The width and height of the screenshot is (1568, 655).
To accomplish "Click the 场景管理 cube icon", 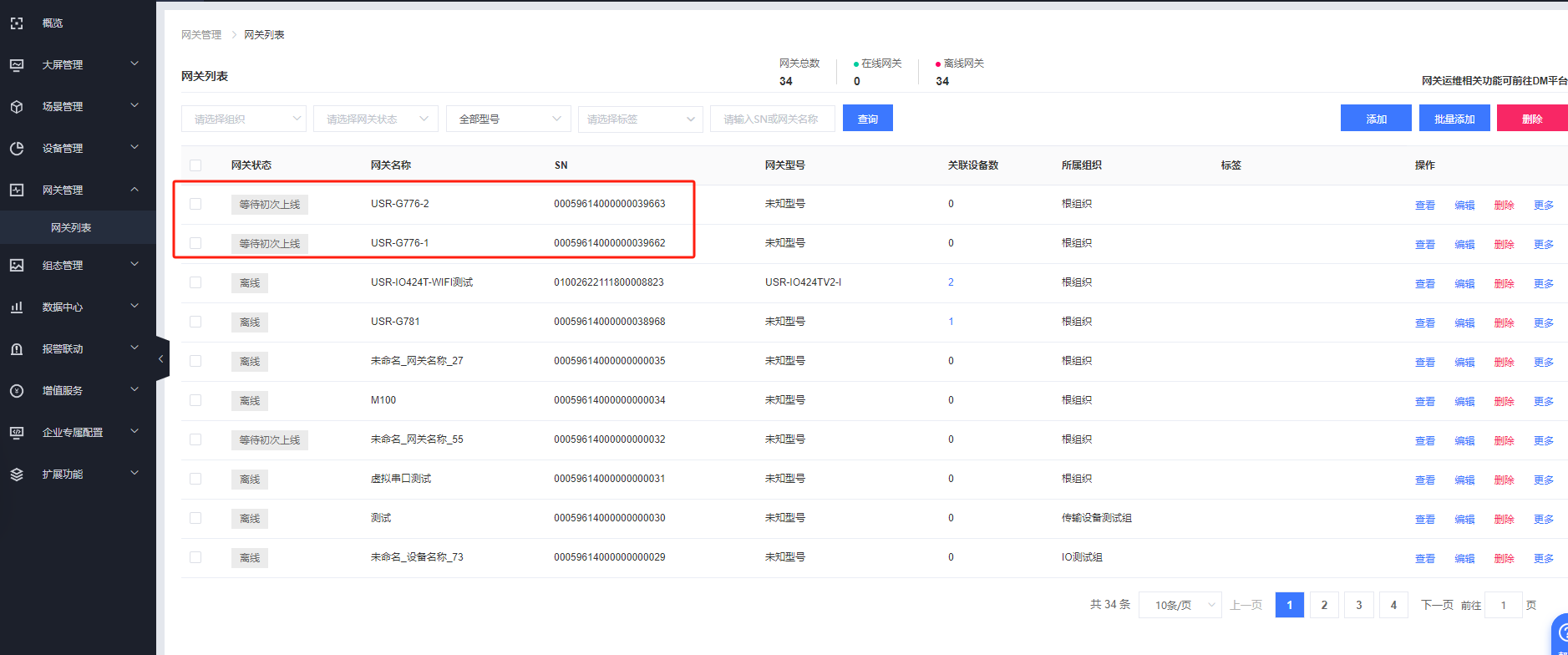I will point(17,107).
